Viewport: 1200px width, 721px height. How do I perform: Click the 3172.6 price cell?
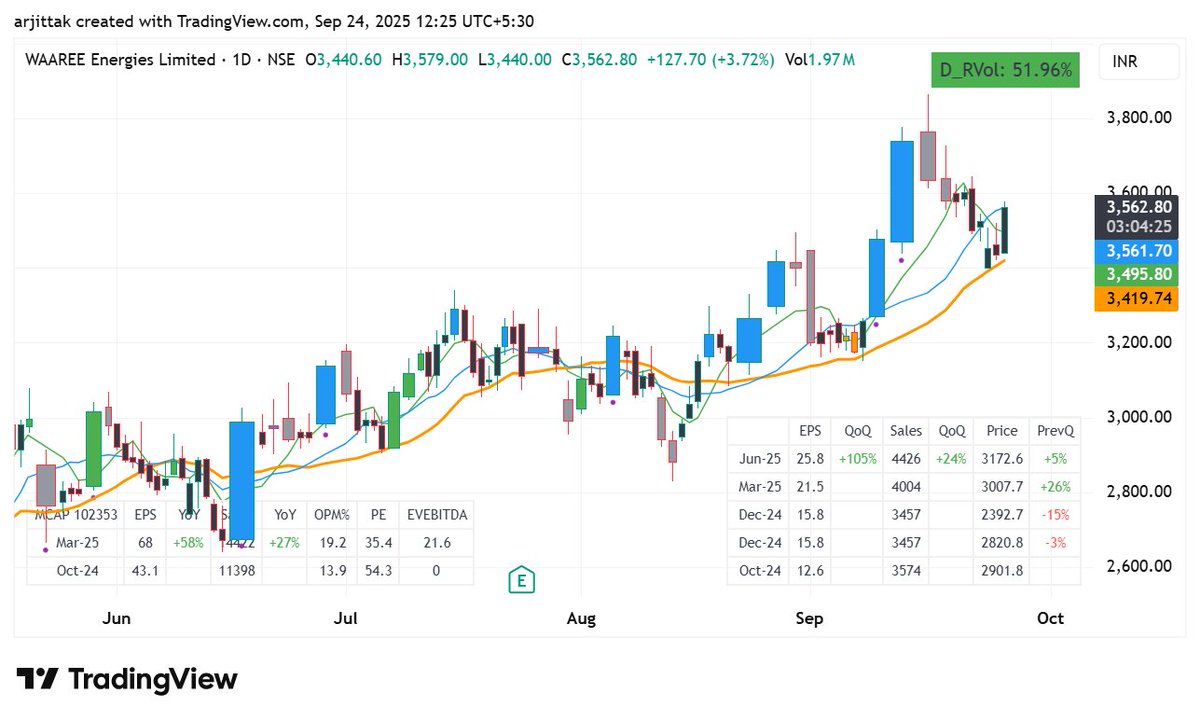pos(1002,459)
